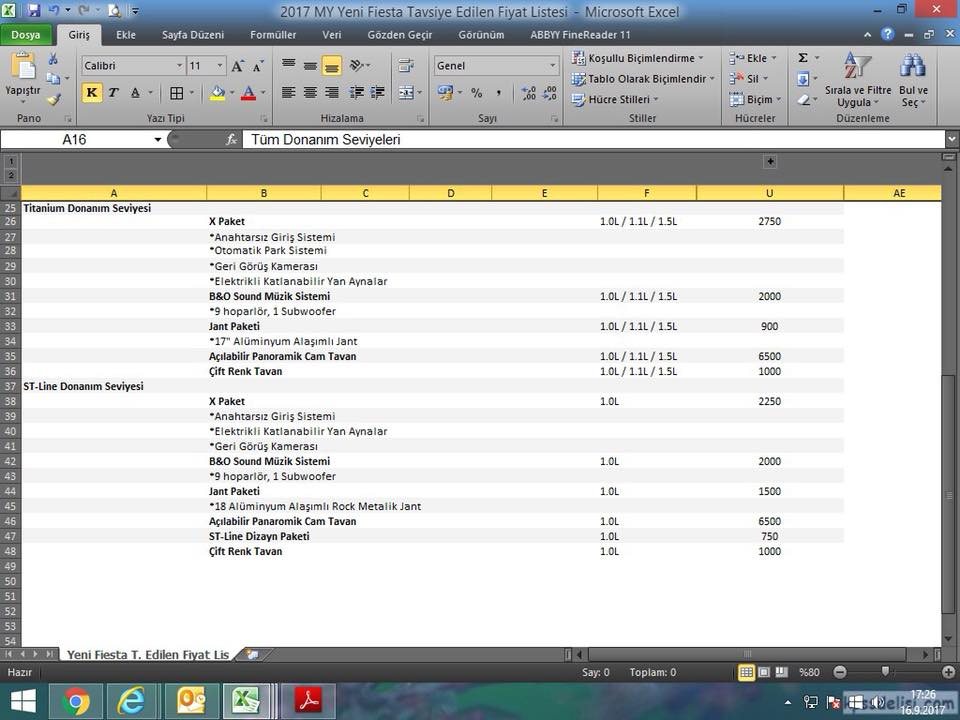The width and height of the screenshot is (960, 720).
Task: Open Calibri font name dropdown
Action: 179,66
